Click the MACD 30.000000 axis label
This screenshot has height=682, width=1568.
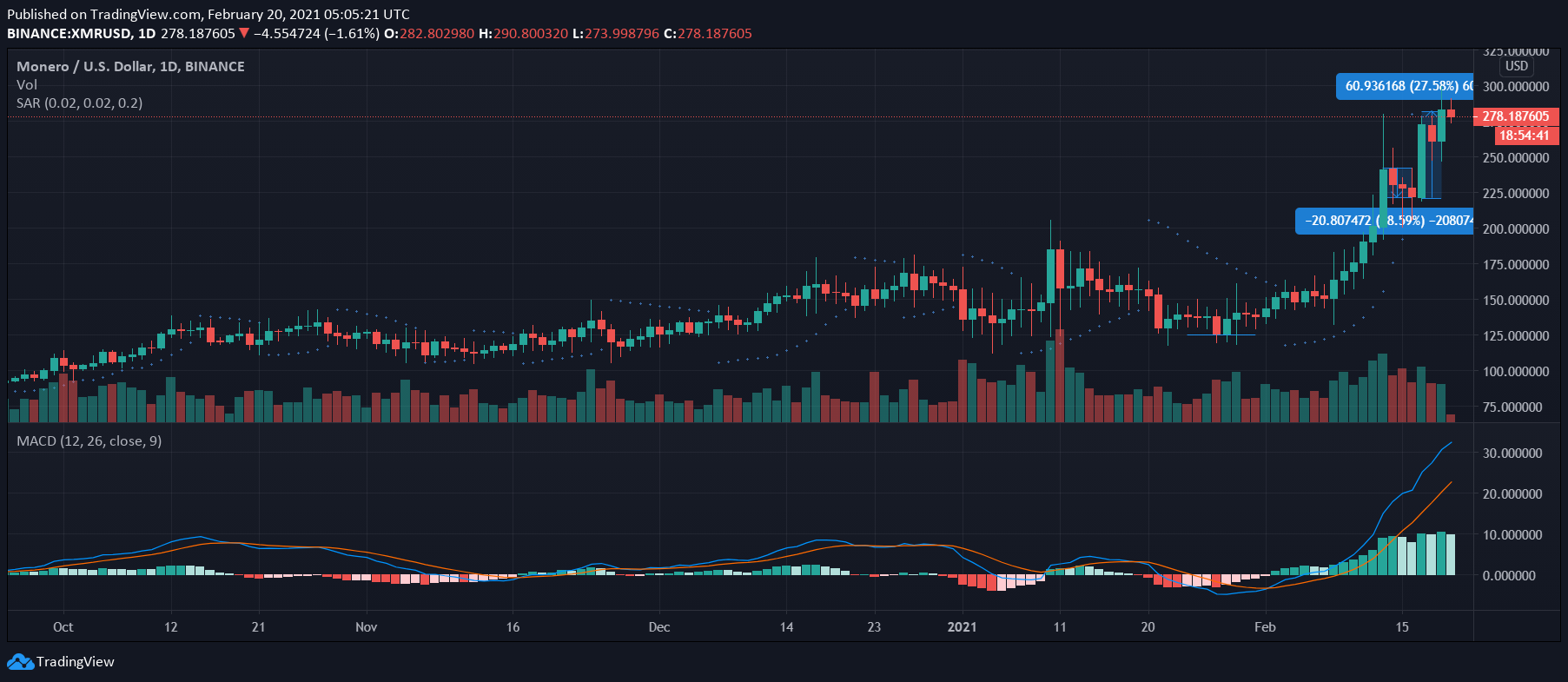(1512, 454)
